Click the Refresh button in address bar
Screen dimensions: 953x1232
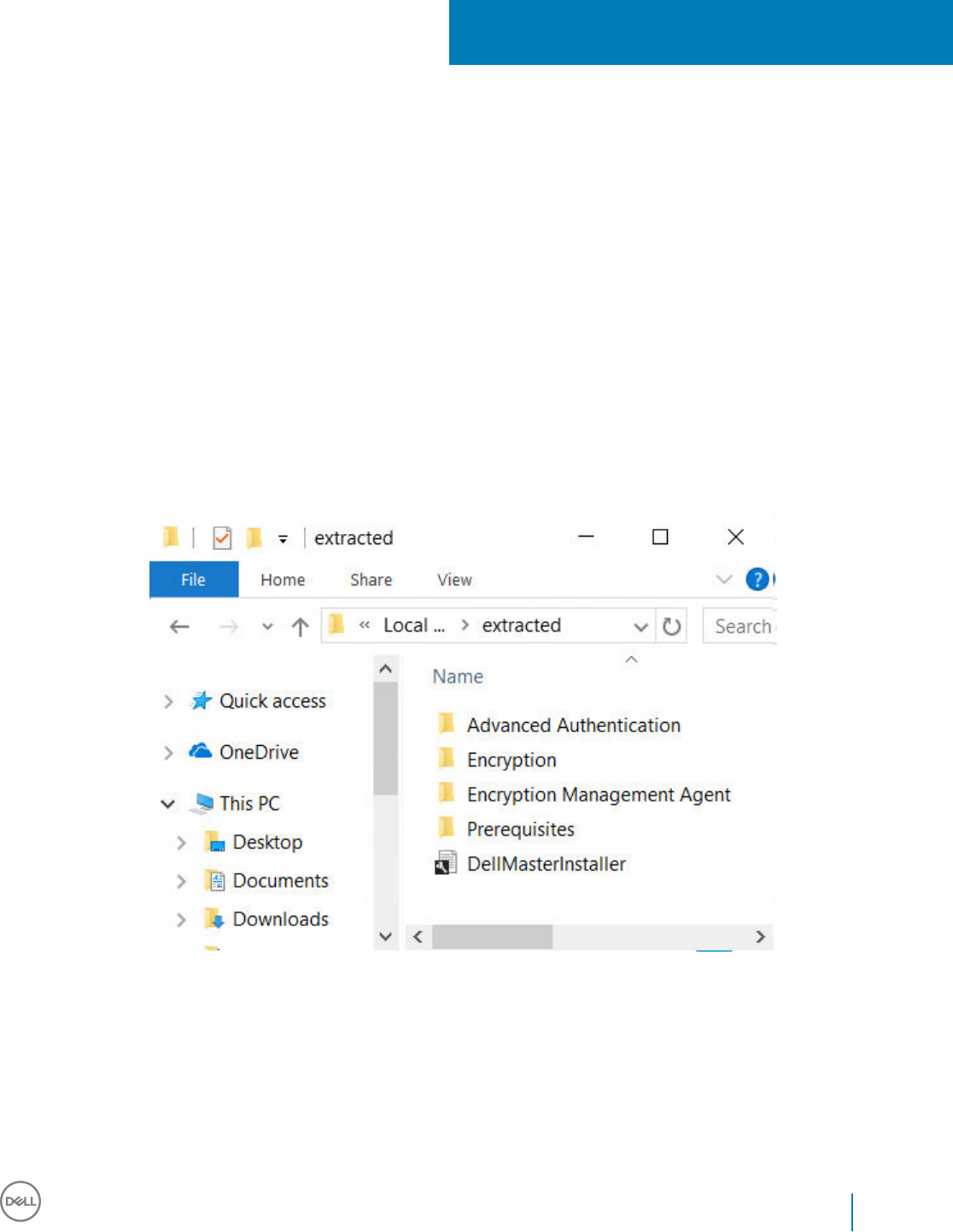[x=672, y=626]
